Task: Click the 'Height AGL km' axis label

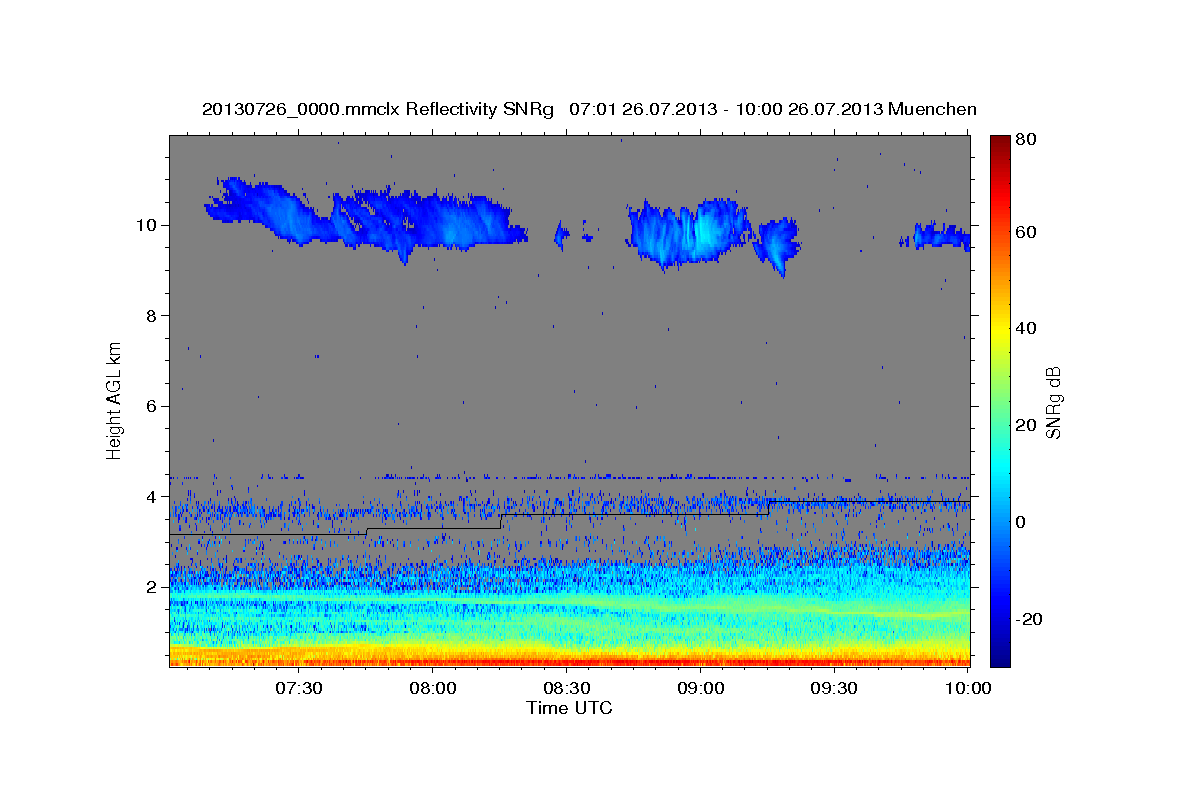Action: [x=115, y=401]
